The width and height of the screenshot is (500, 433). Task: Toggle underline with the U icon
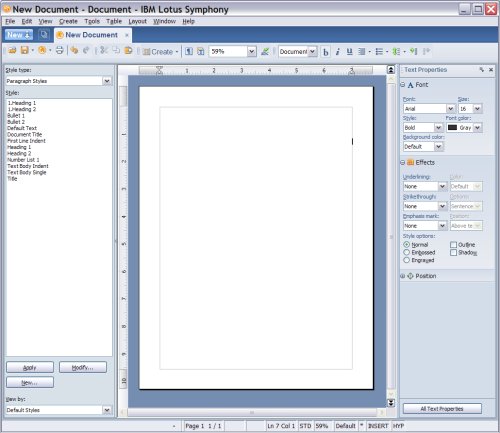349,52
